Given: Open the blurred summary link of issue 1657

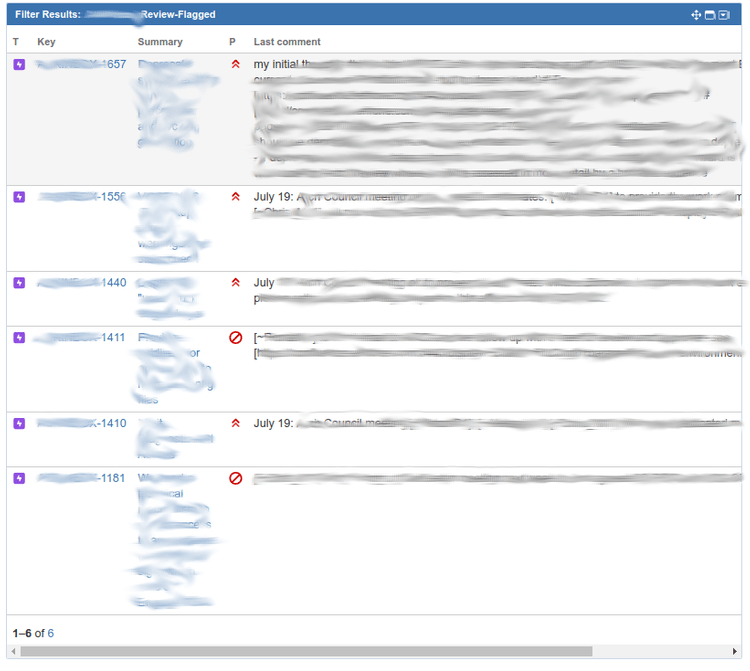Looking at the screenshot, I should [x=176, y=103].
